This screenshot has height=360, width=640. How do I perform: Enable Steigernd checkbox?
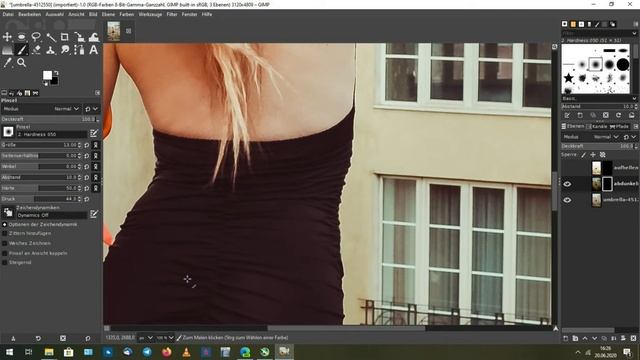(4, 262)
